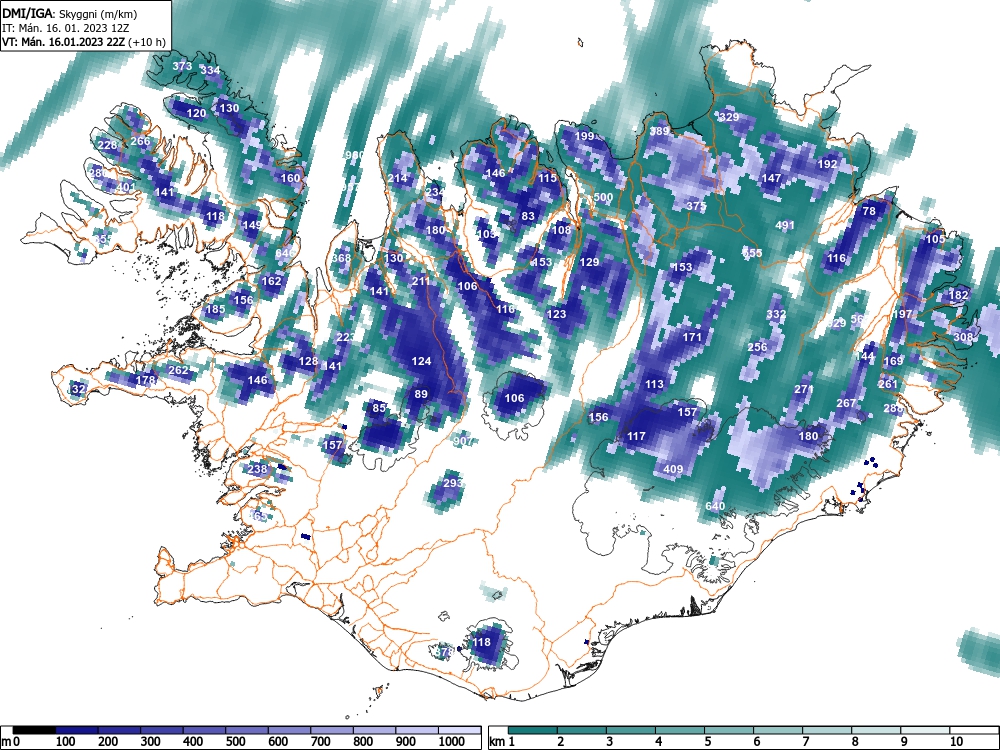
Task: Click the visibility value '185' on the map
Action: (x=216, y=310)
